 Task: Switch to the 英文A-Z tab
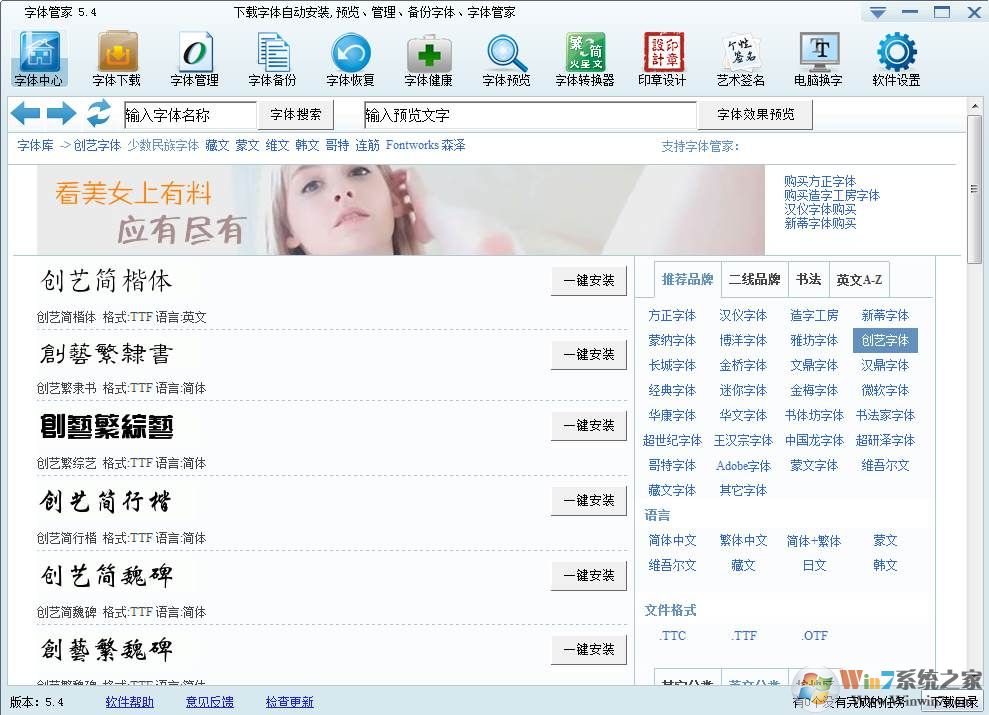point(859,280)
